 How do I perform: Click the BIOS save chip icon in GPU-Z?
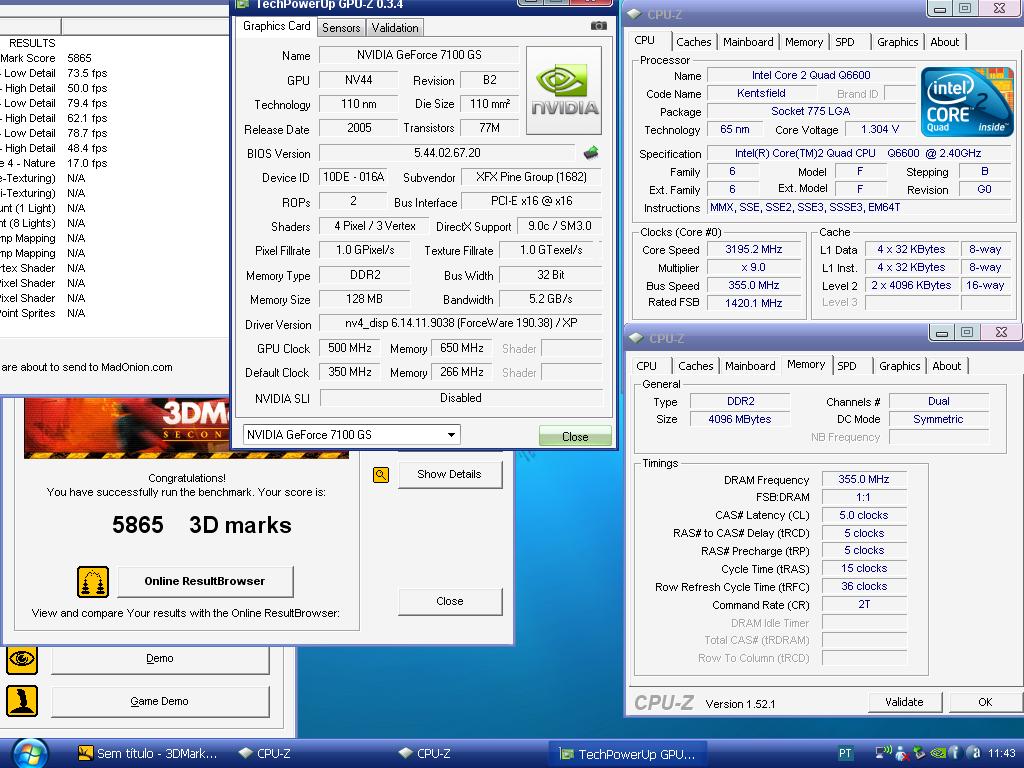pos(591,153)
